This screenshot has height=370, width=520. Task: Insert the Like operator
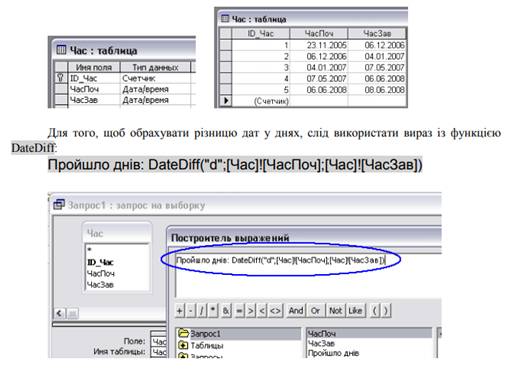coord(355,311)
